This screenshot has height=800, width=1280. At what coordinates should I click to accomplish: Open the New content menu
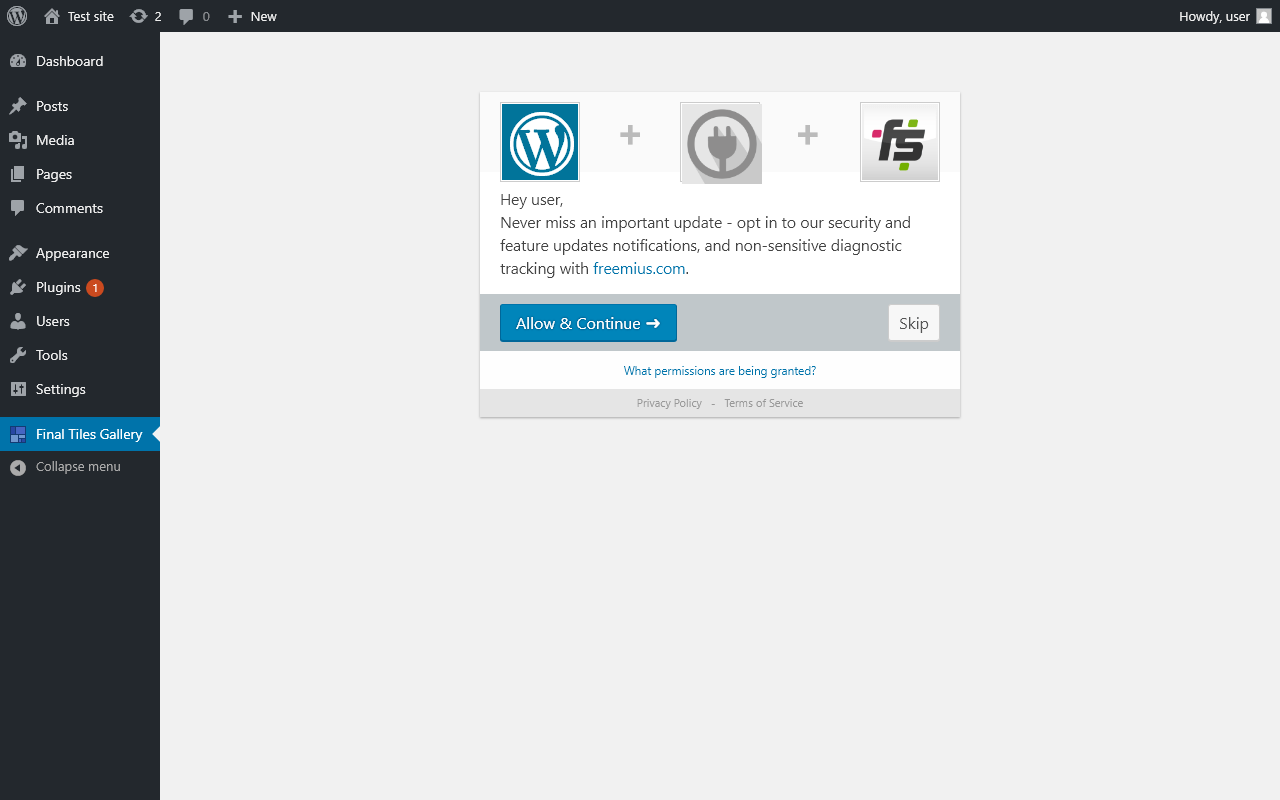[x=252, y=16]
